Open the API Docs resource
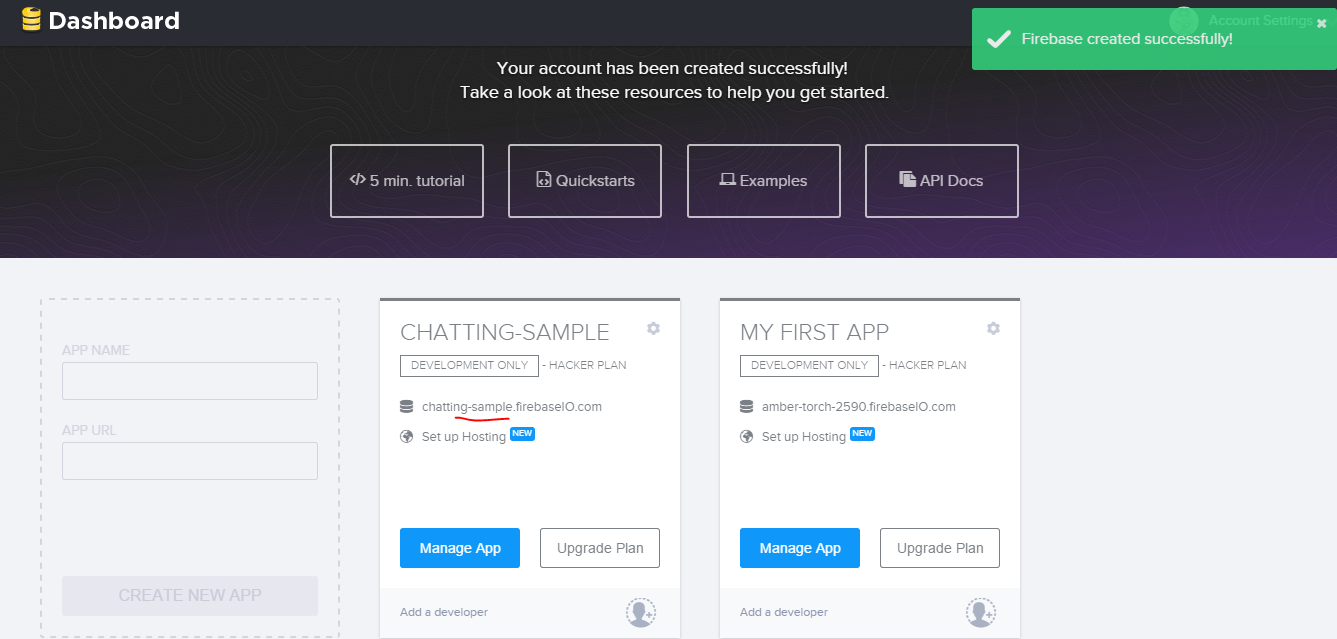 (942, 181)
